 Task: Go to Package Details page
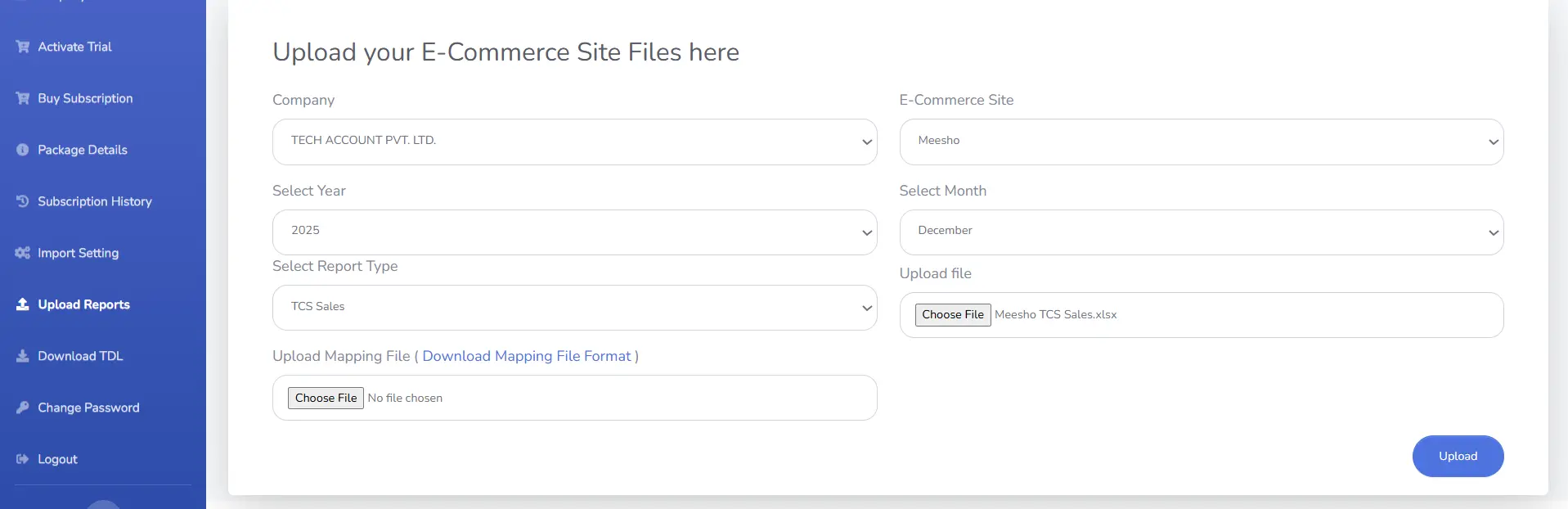(83, 150)
